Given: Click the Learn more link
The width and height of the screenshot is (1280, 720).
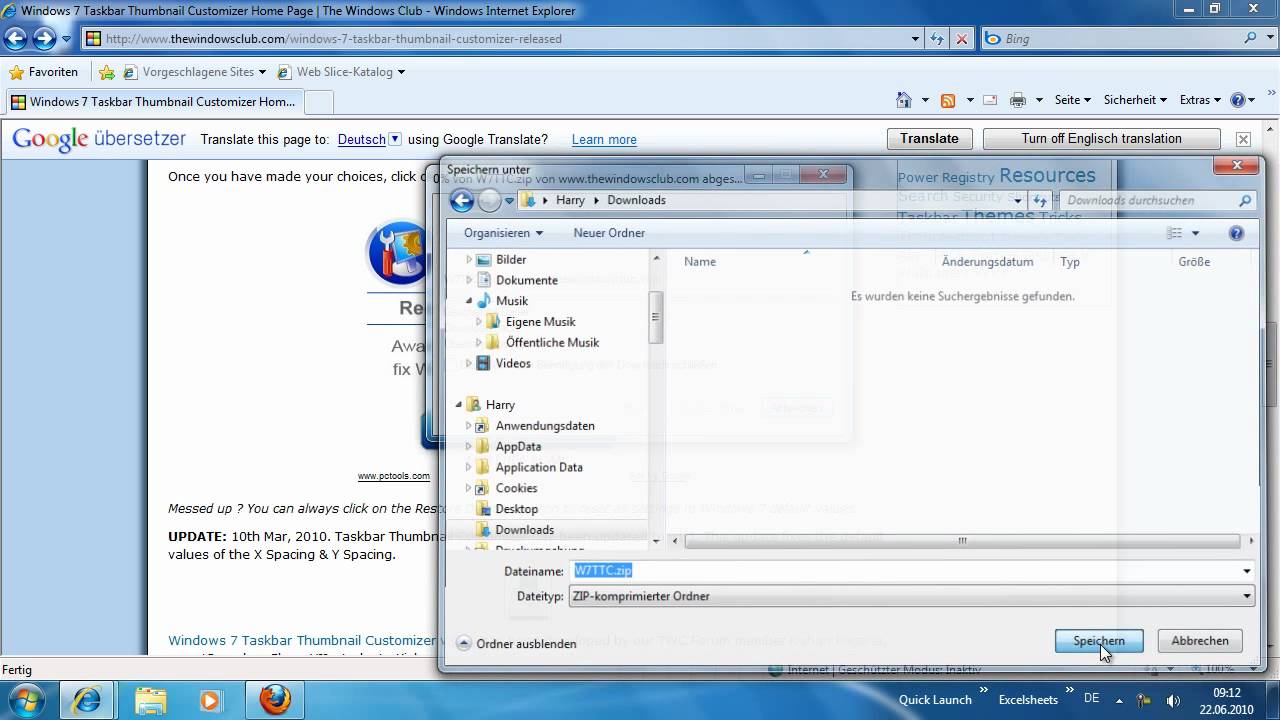Looking at the screenshot, I should pyautogui.click(x=604, y=140).
